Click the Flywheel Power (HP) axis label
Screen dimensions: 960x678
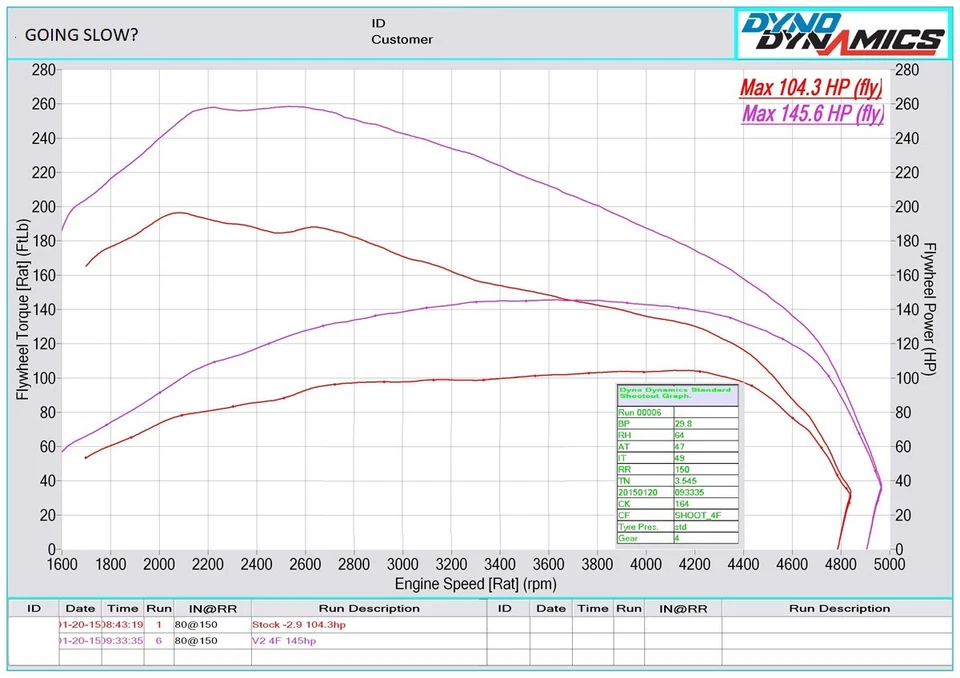pyautogui.click(x=931, y=308)
